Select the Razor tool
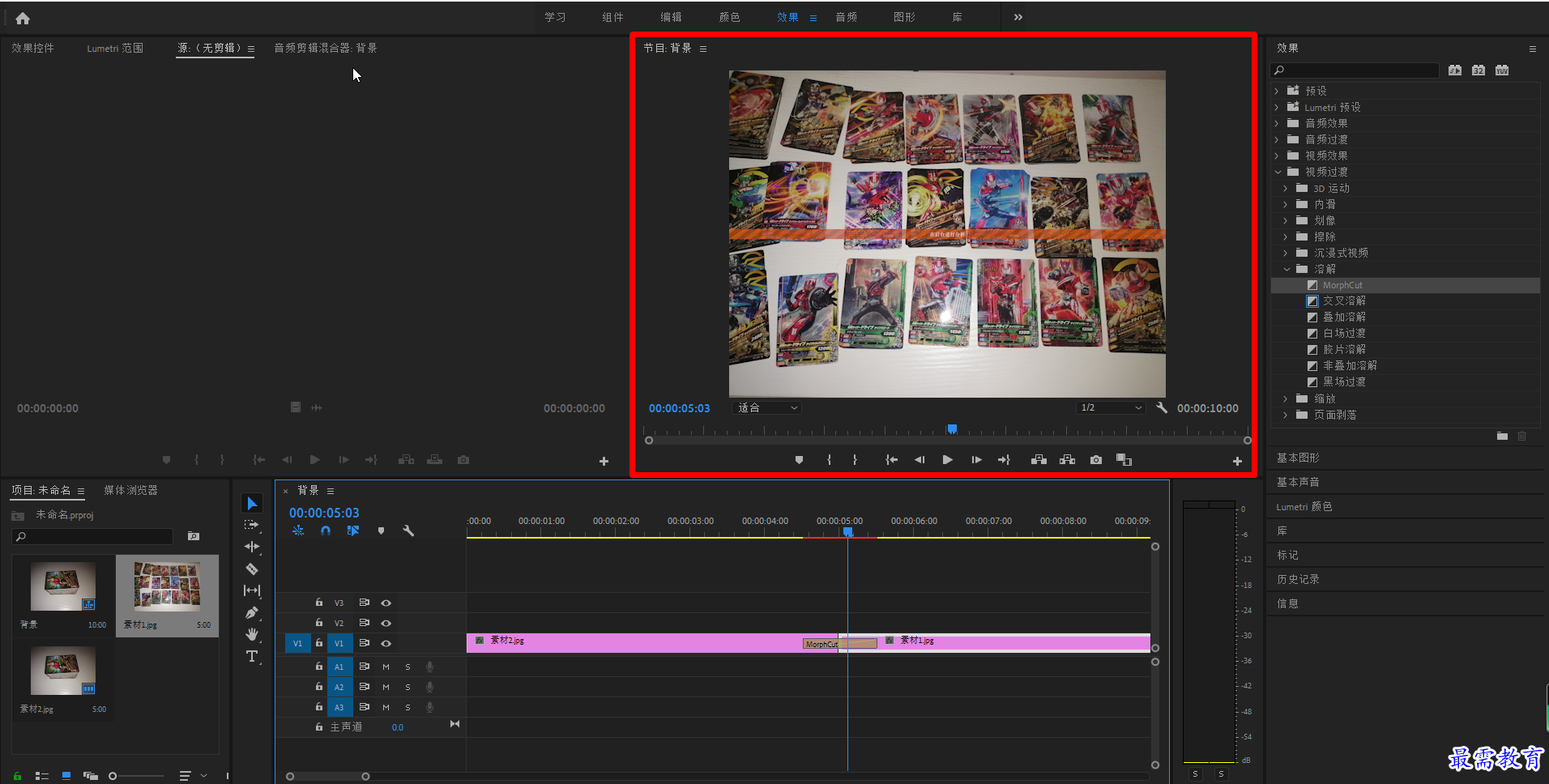1549x784 pixels. (252, 569)
